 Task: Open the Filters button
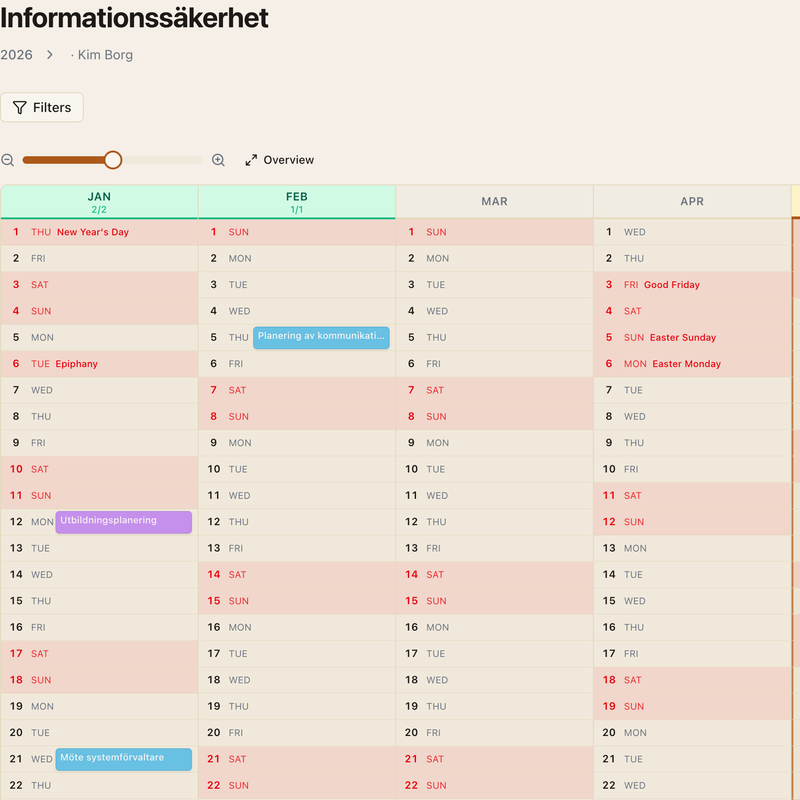pos(42,107)
